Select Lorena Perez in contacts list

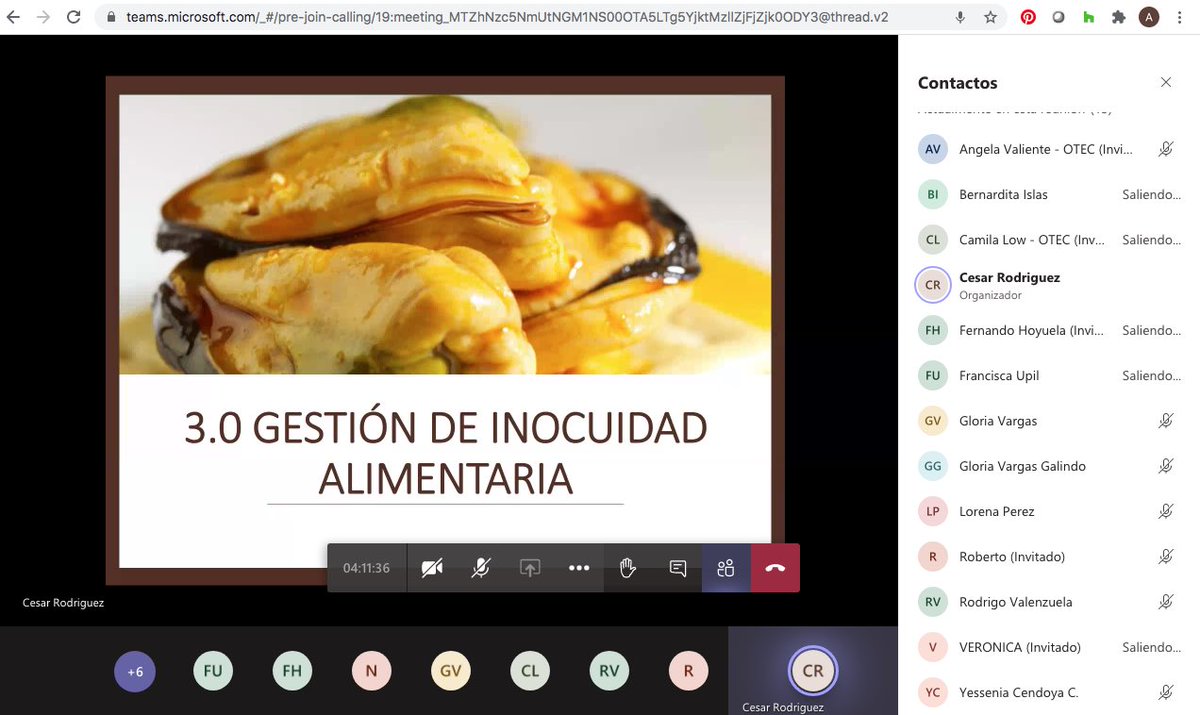coord(1049,511)
